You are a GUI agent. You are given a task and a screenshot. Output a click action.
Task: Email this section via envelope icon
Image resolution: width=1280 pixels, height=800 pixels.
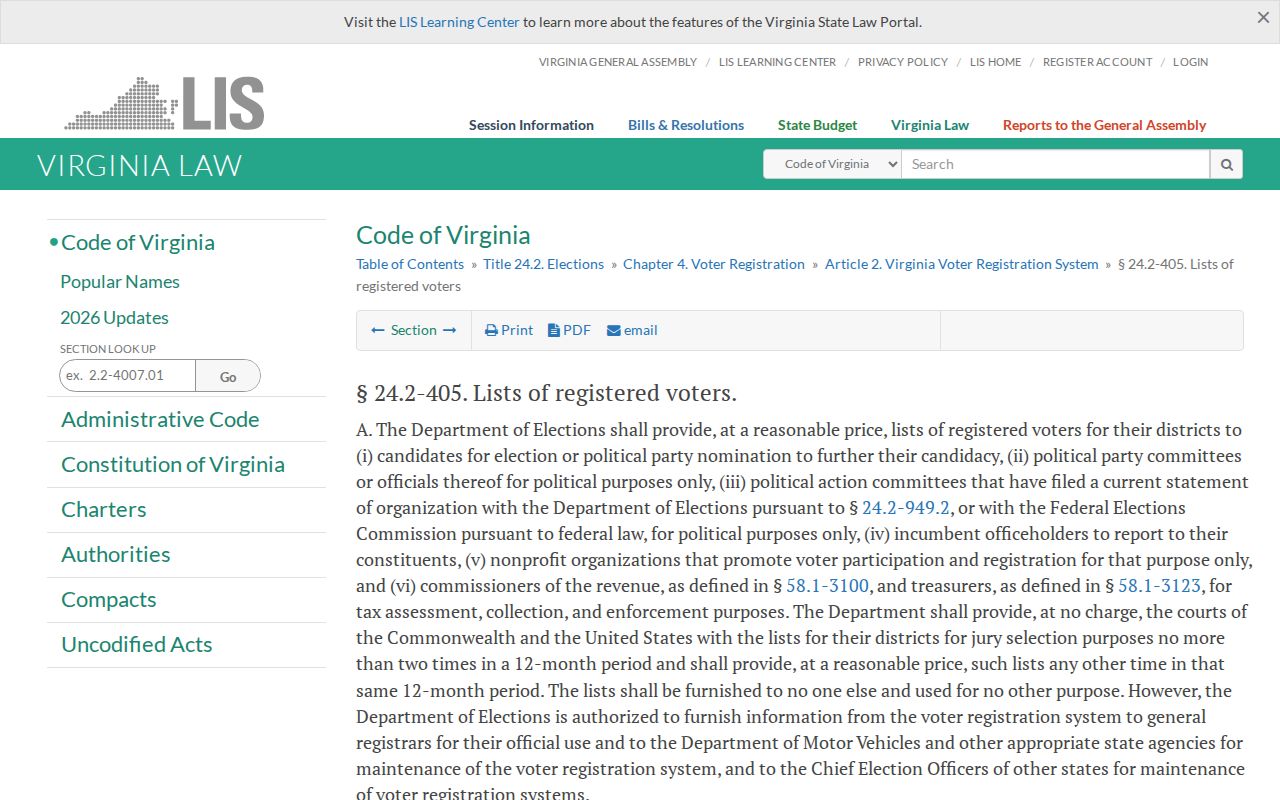pos(632,330)
